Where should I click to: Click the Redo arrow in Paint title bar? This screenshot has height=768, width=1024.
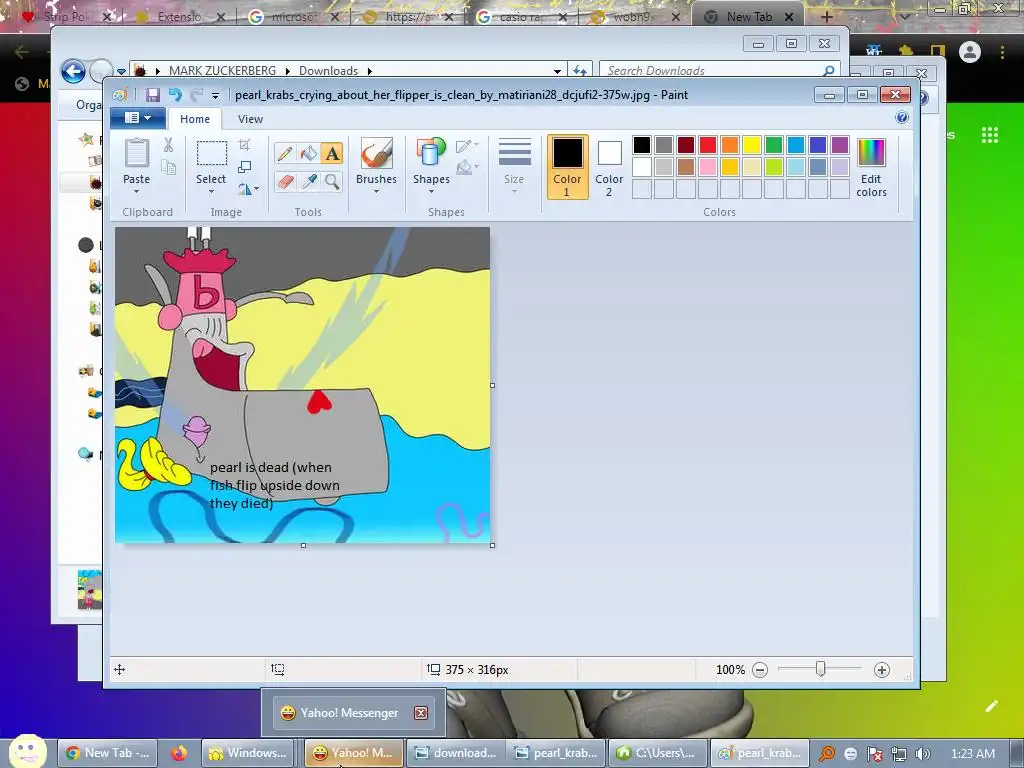(x=197, y=95)
